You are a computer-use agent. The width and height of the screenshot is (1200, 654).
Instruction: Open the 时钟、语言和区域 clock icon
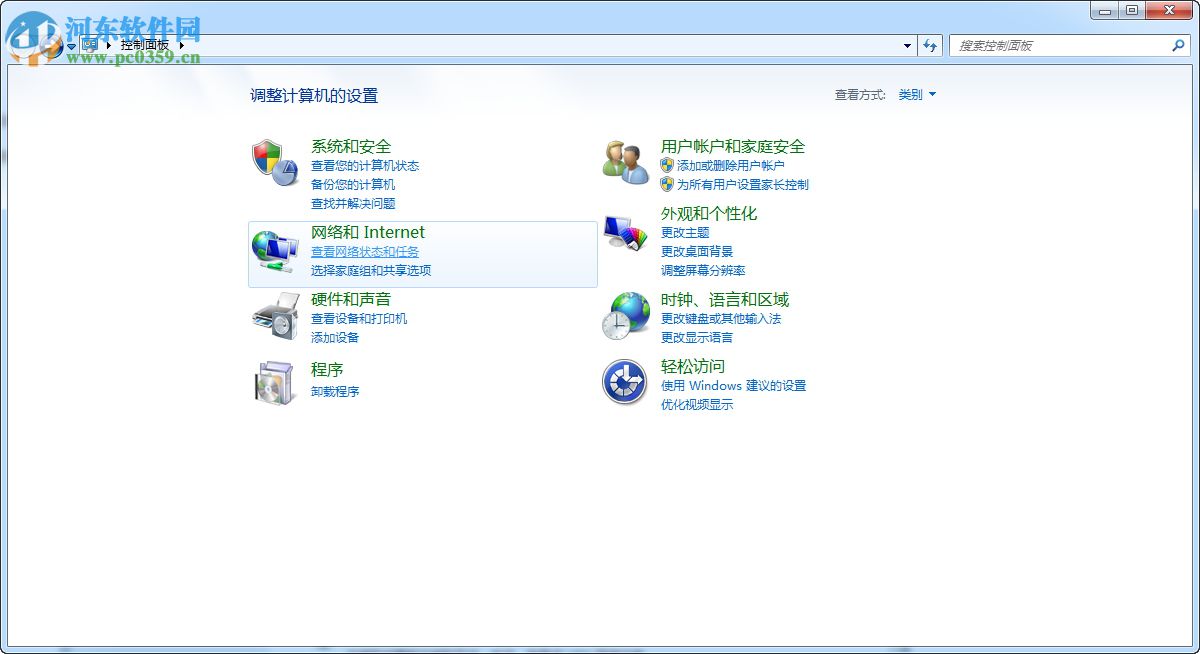(x=625, y=316)
